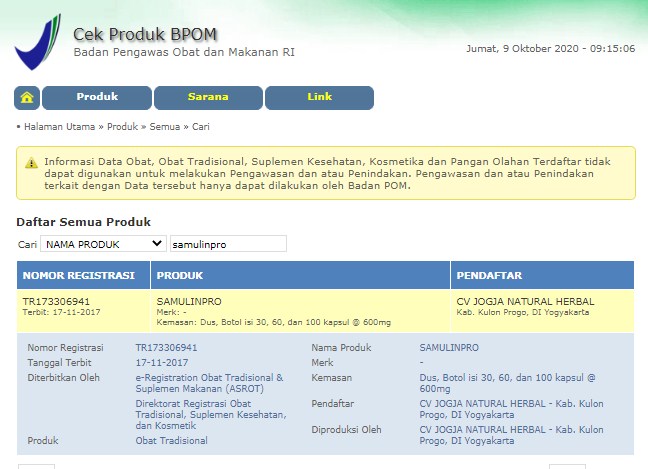Click the yellow warning triangle icon
648x469 pixels.
pyautogui.click(x=31, y=163)
